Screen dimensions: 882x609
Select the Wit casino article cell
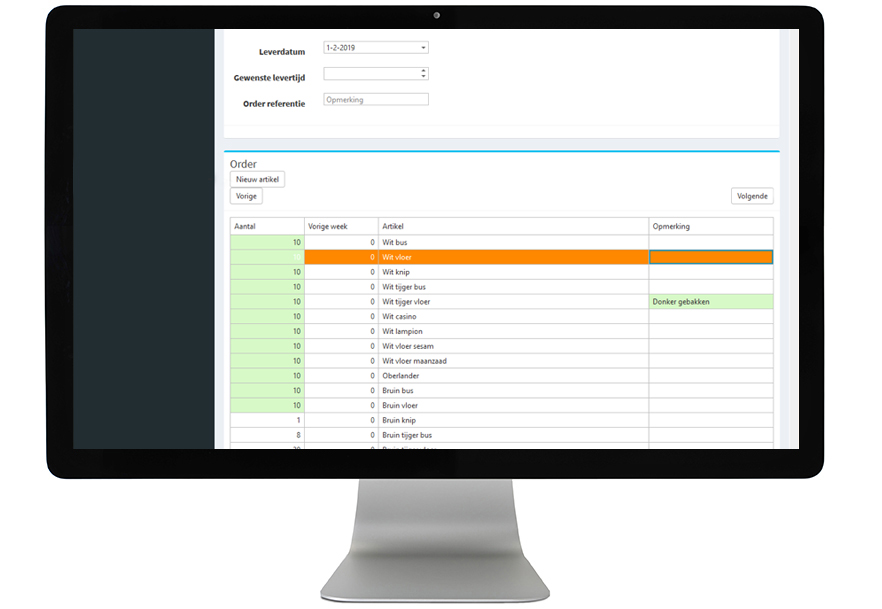click(514, 317)
